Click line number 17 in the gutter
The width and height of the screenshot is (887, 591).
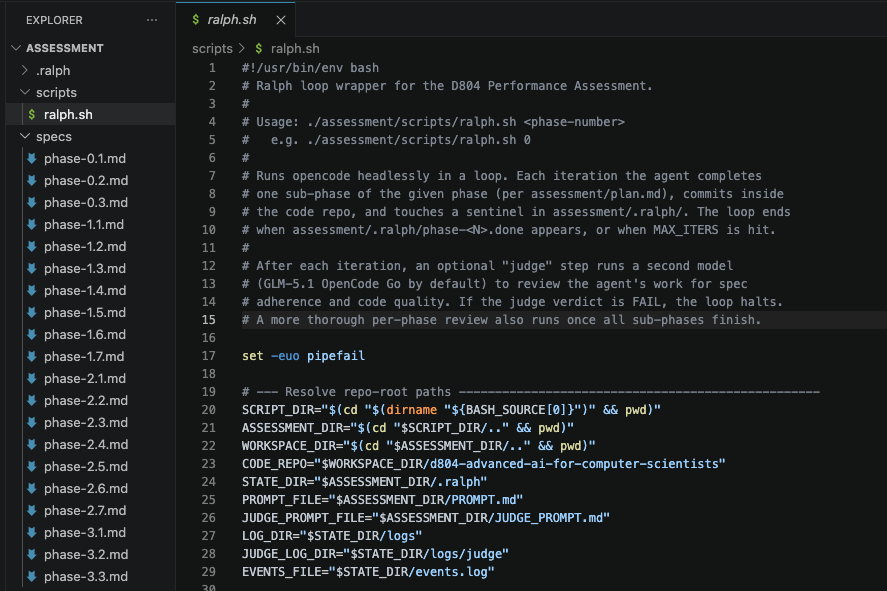209,356
